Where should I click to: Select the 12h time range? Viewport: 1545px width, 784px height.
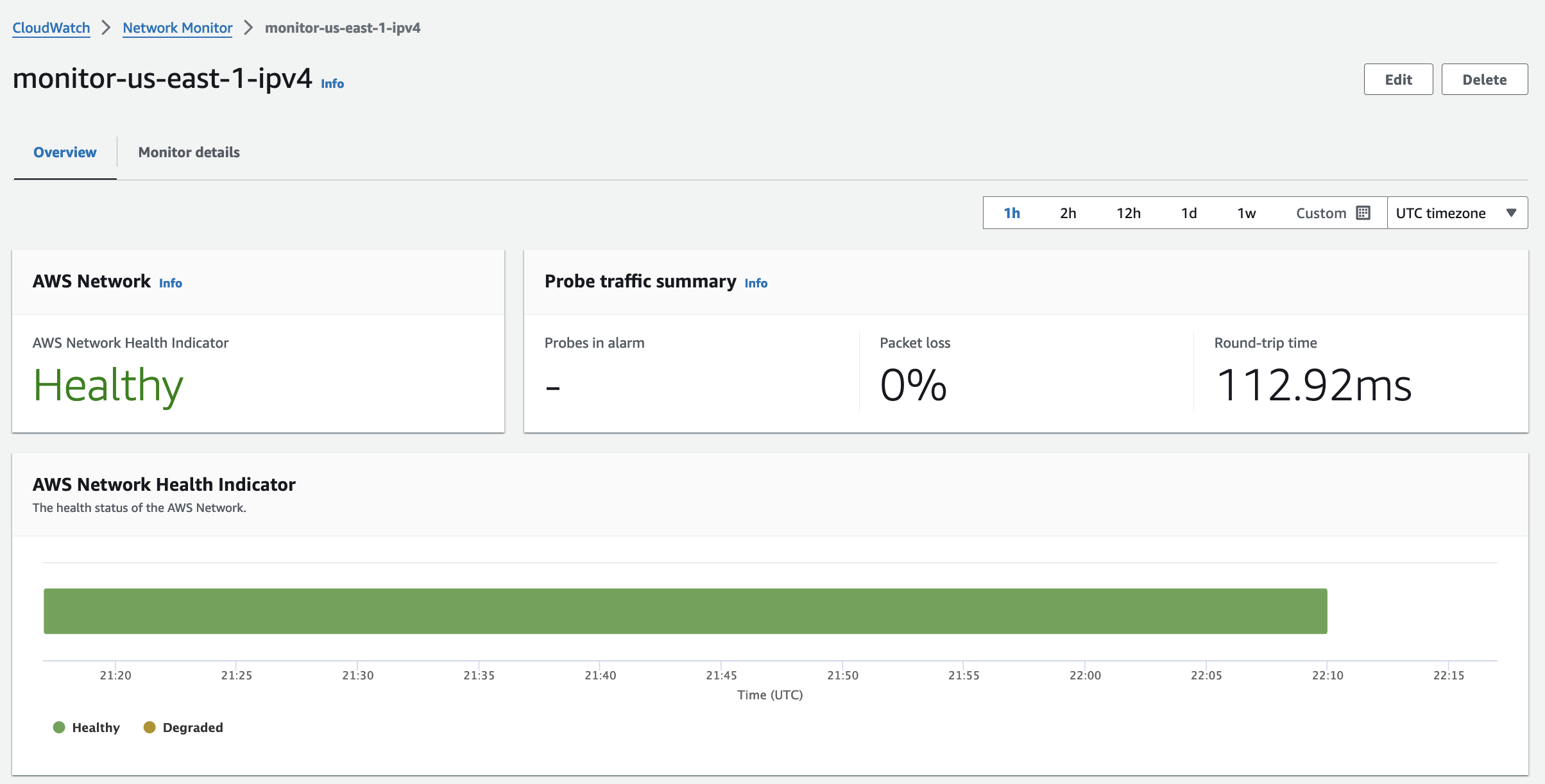pos(1128,213)
